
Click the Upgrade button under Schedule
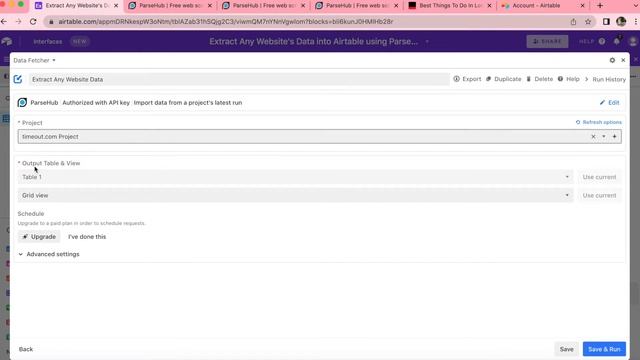tap(39, 237)
